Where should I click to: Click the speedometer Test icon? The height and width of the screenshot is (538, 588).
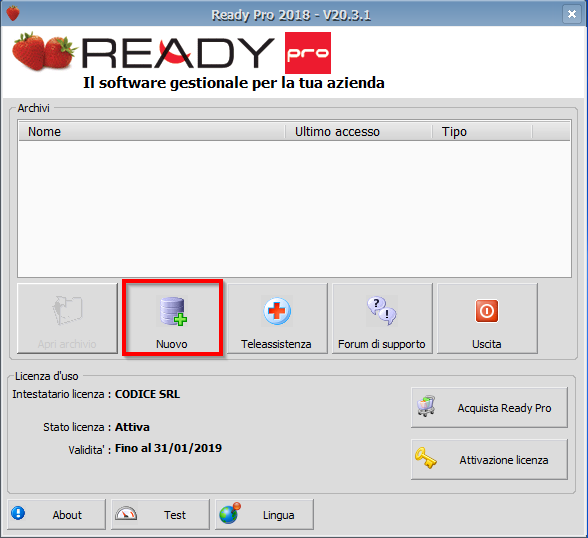[x=126, y=514]
